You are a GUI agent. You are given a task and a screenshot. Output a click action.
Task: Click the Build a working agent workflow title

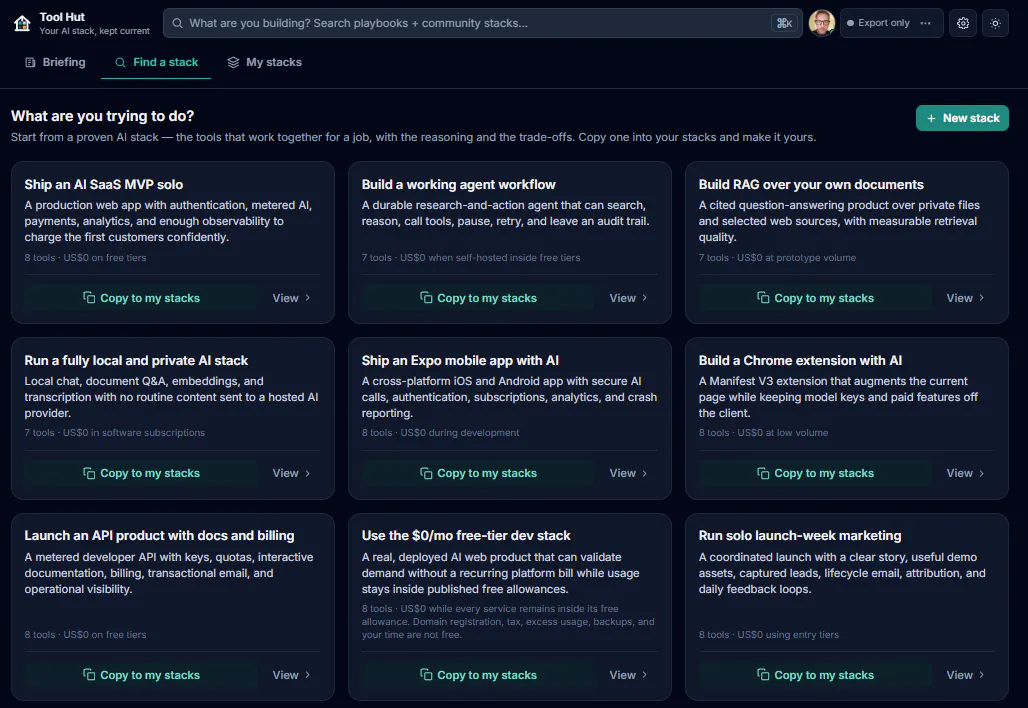(x=458, y=185)
